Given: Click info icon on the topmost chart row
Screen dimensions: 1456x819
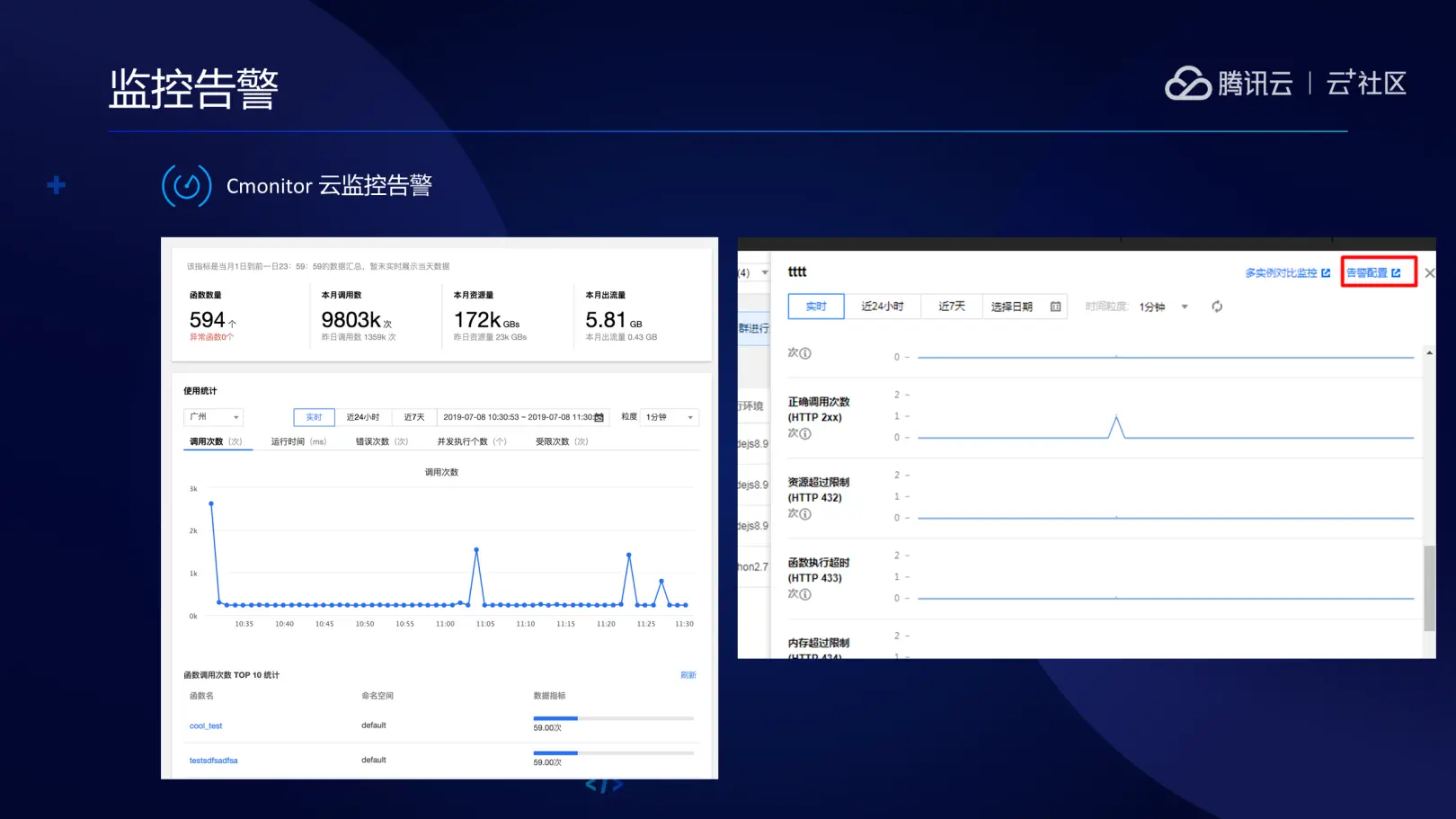Looking at the screenshot, I should point(805,353).
